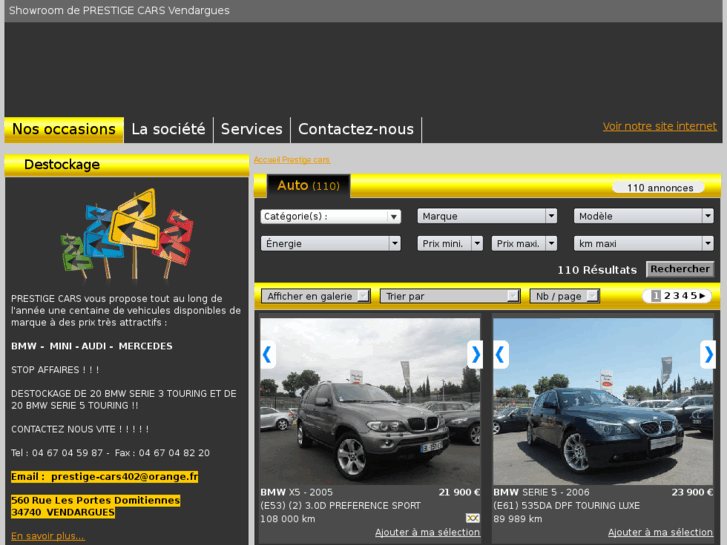Viewport: 727px width, 545px height.
Task: Go to results page 5
Action: (x=694, y=296)
